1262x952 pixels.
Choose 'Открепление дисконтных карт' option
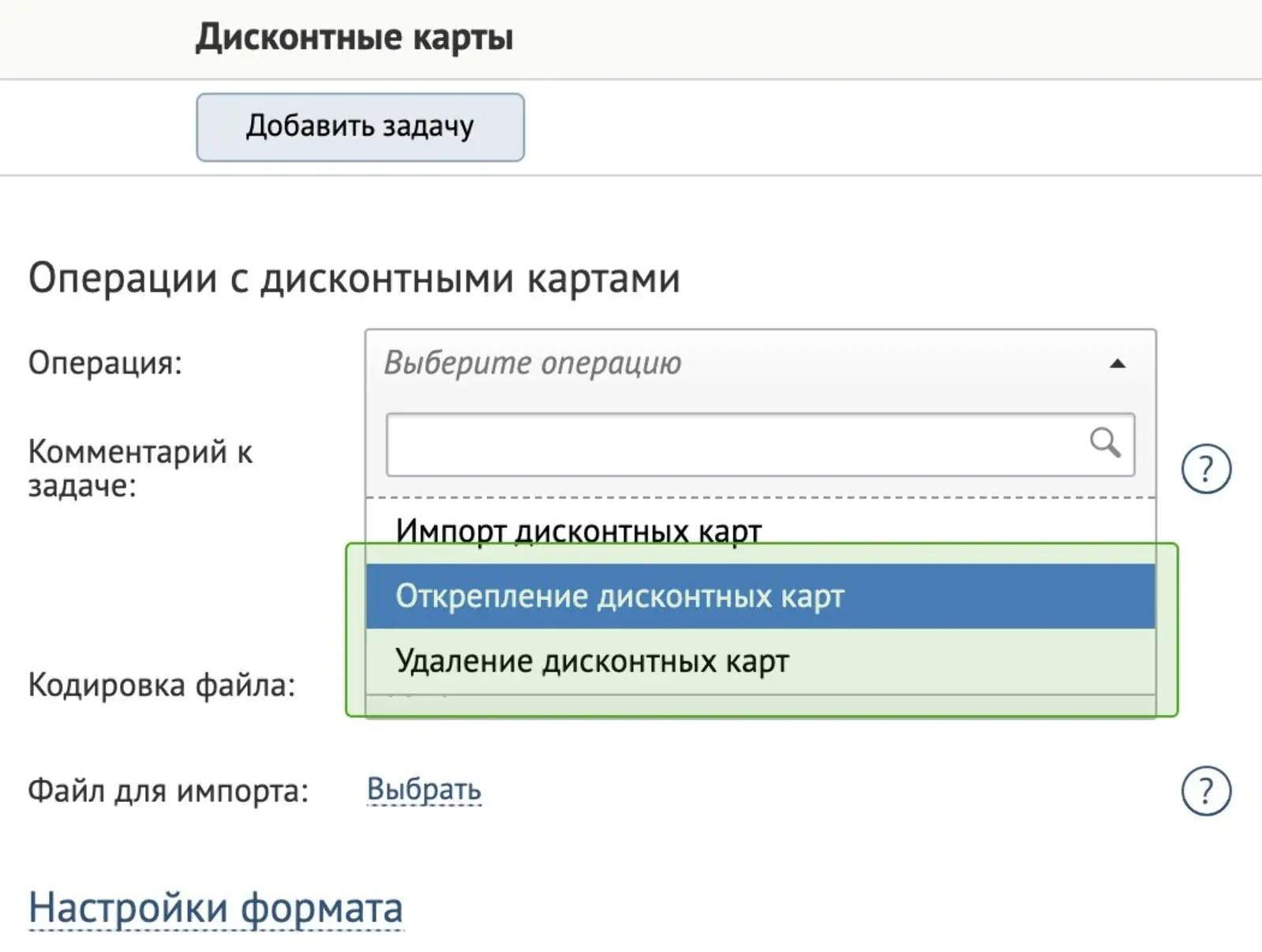tap(760, 596)
